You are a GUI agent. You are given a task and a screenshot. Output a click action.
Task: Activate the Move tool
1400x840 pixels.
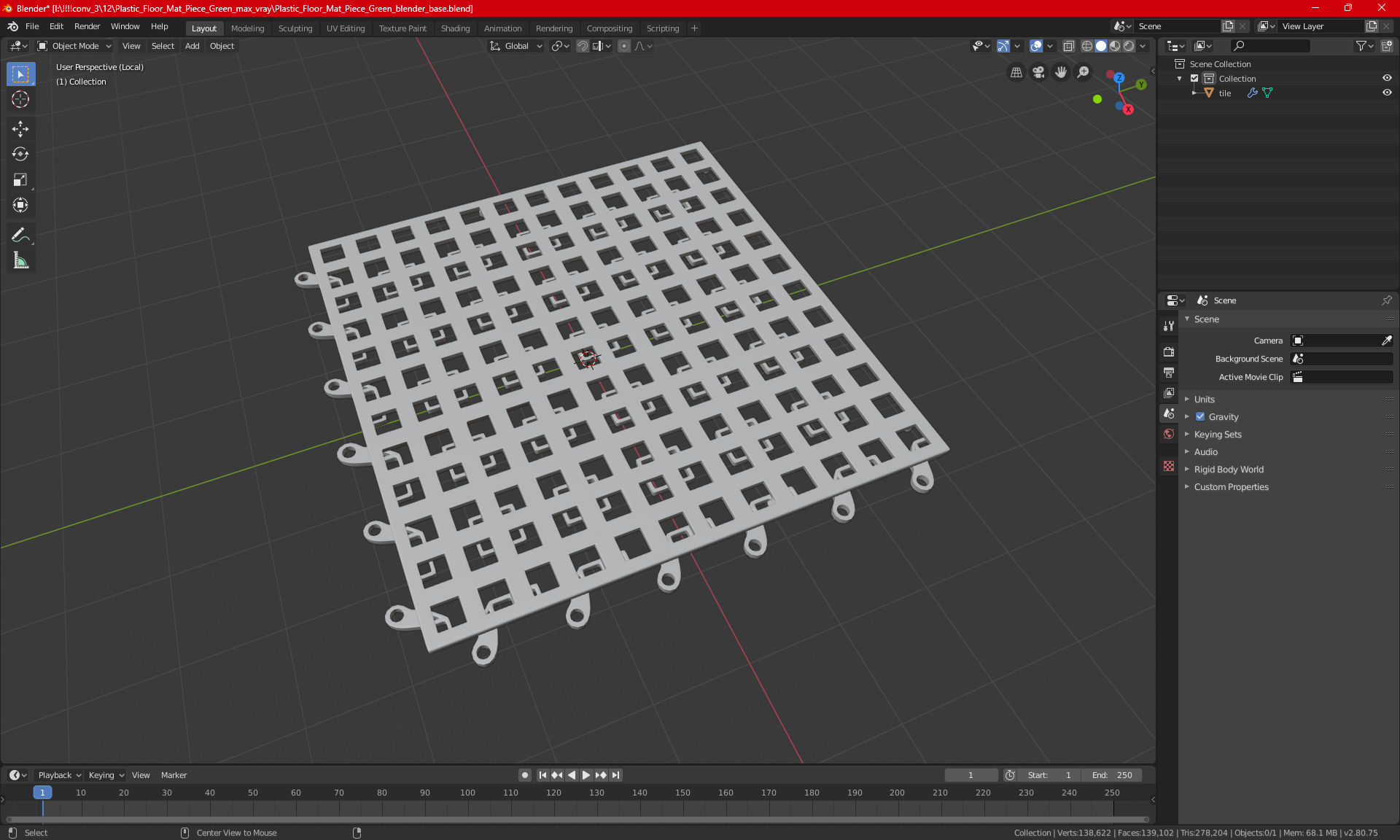tap(20, 129)
